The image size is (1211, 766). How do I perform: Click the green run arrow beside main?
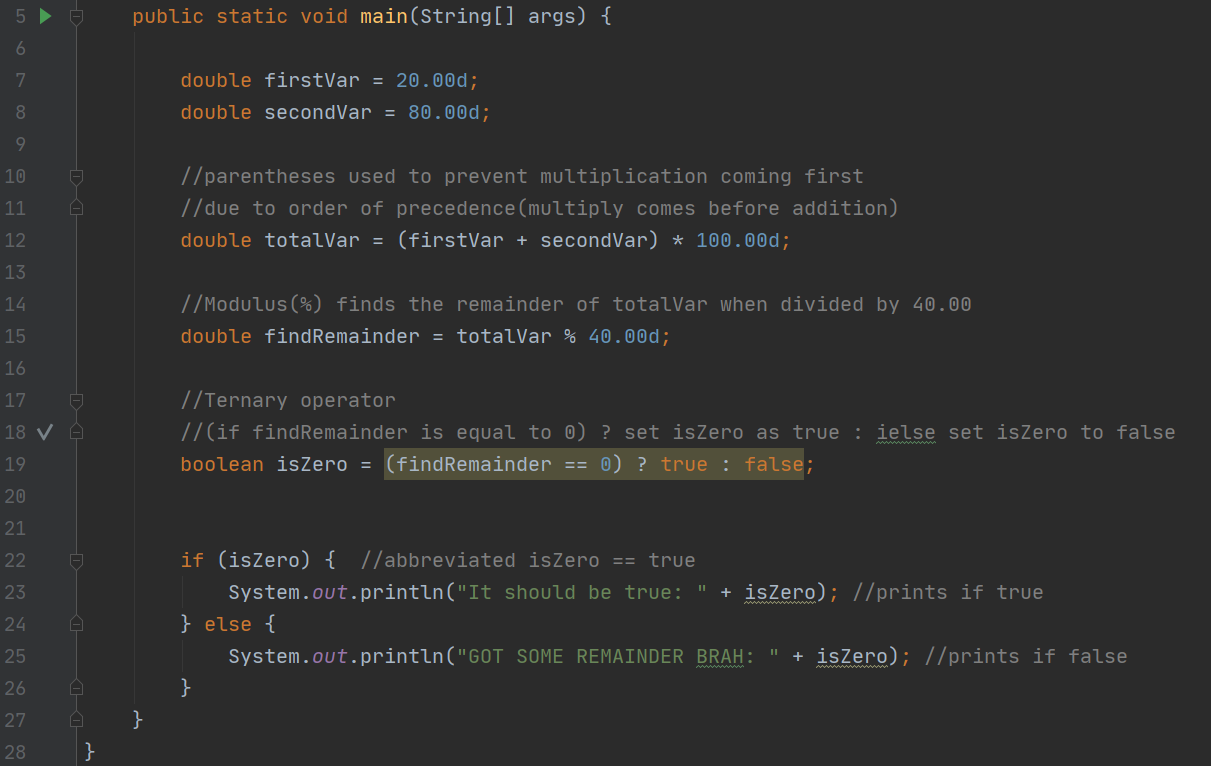point(45,16)
